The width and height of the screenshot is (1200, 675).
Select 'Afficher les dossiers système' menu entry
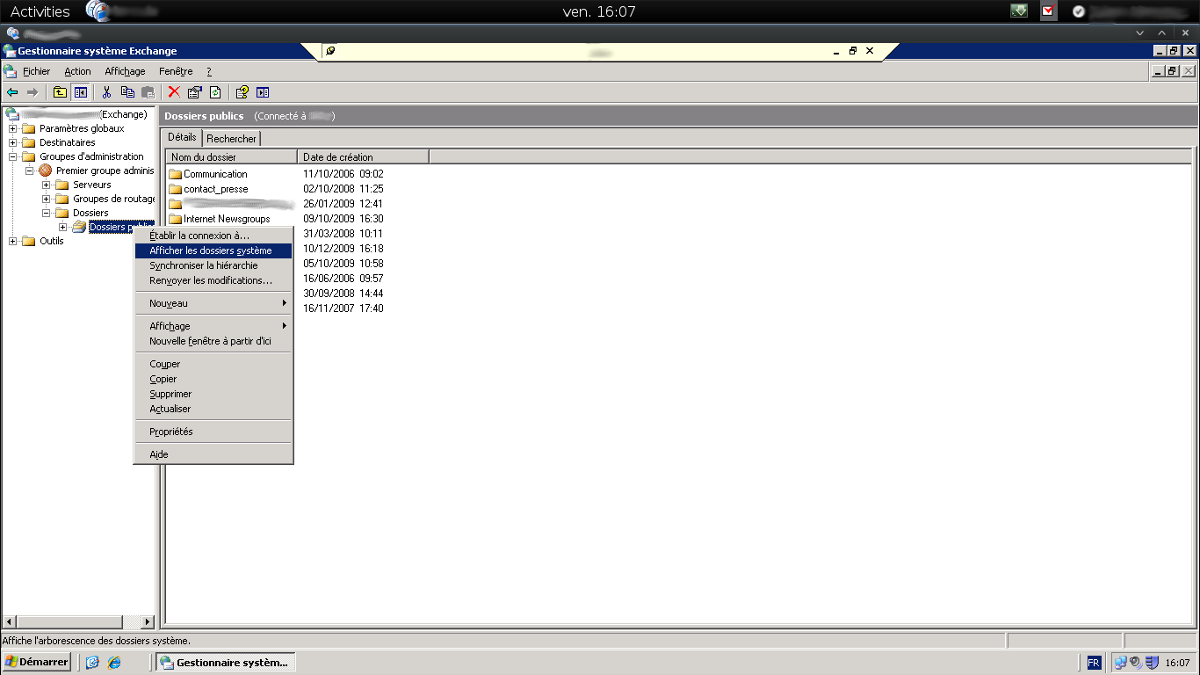[x=213, y=251]
